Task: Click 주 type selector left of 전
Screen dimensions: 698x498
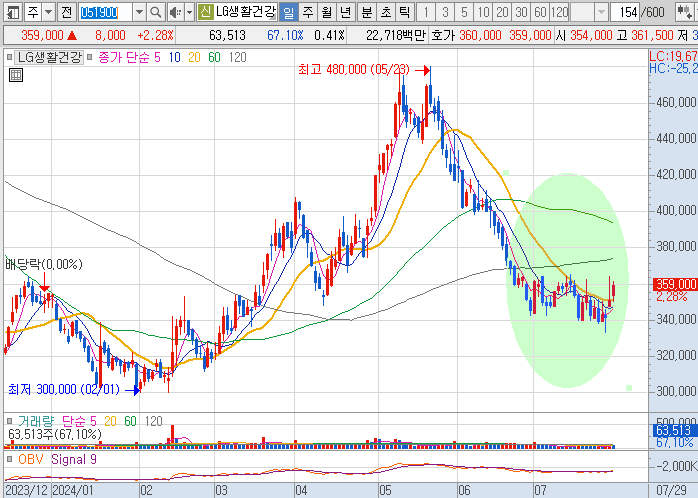Action: coord(33,12)
